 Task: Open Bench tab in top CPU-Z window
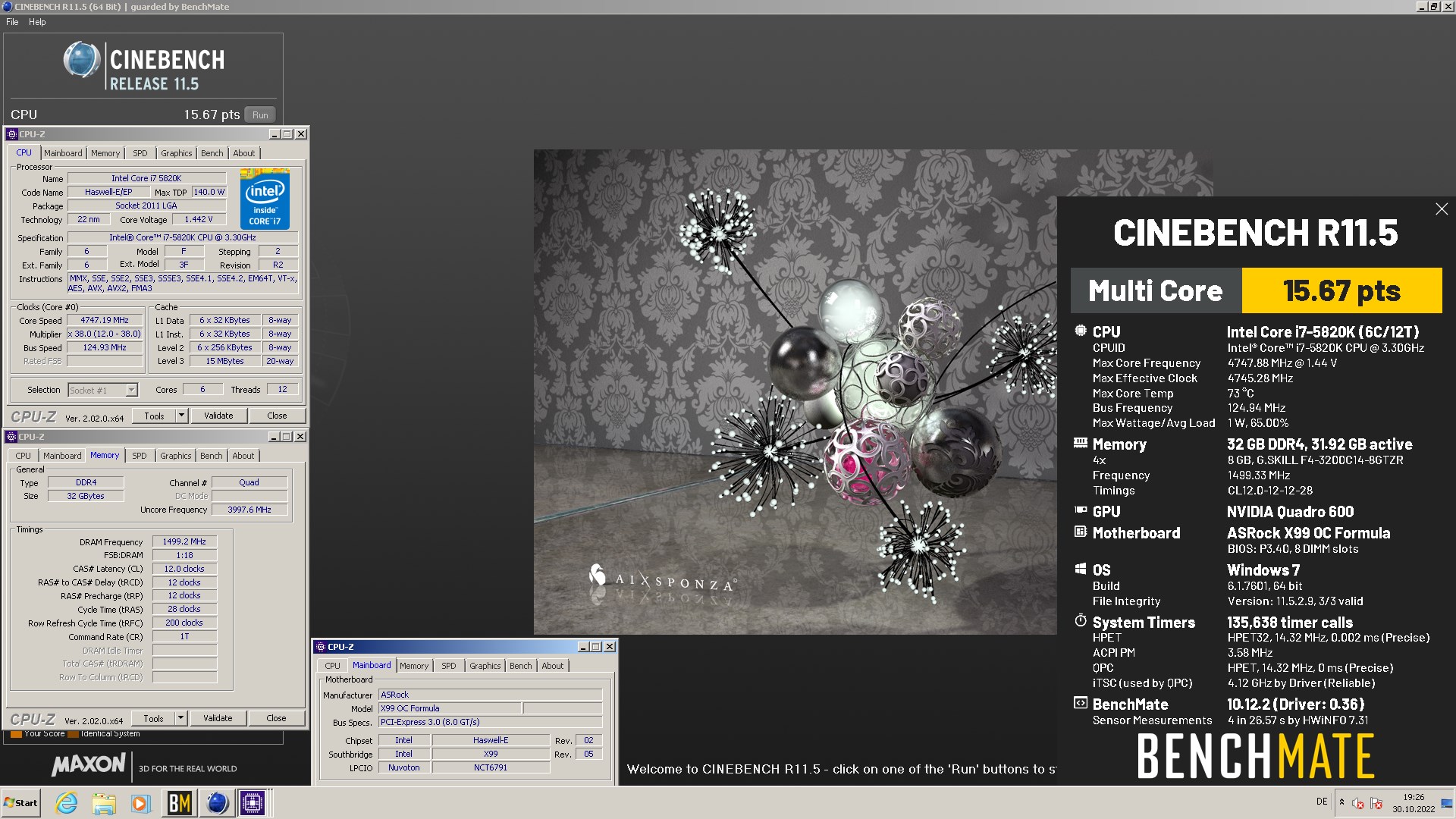pos(212,153)
